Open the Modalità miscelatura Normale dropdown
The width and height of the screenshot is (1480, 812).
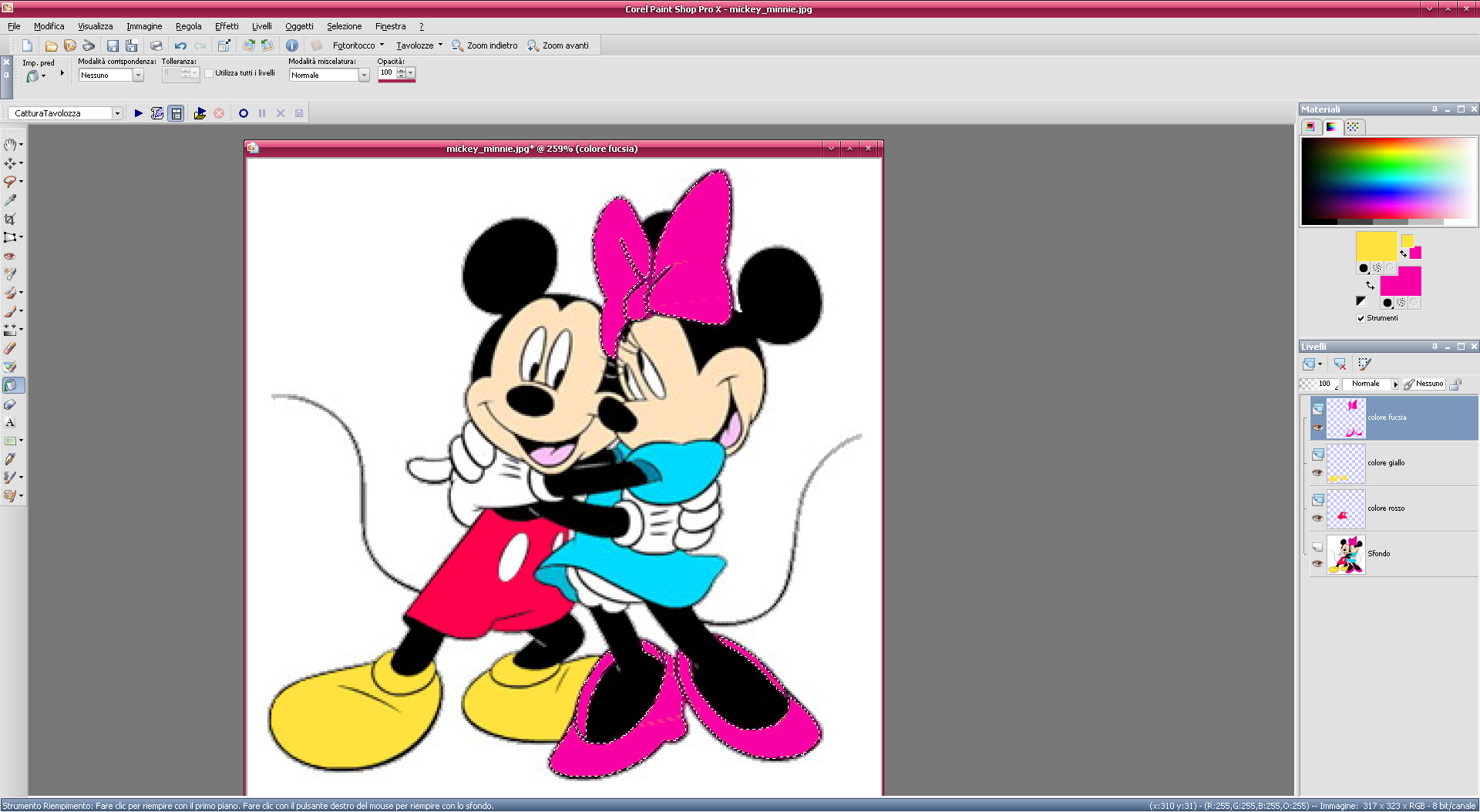point(364,75)
